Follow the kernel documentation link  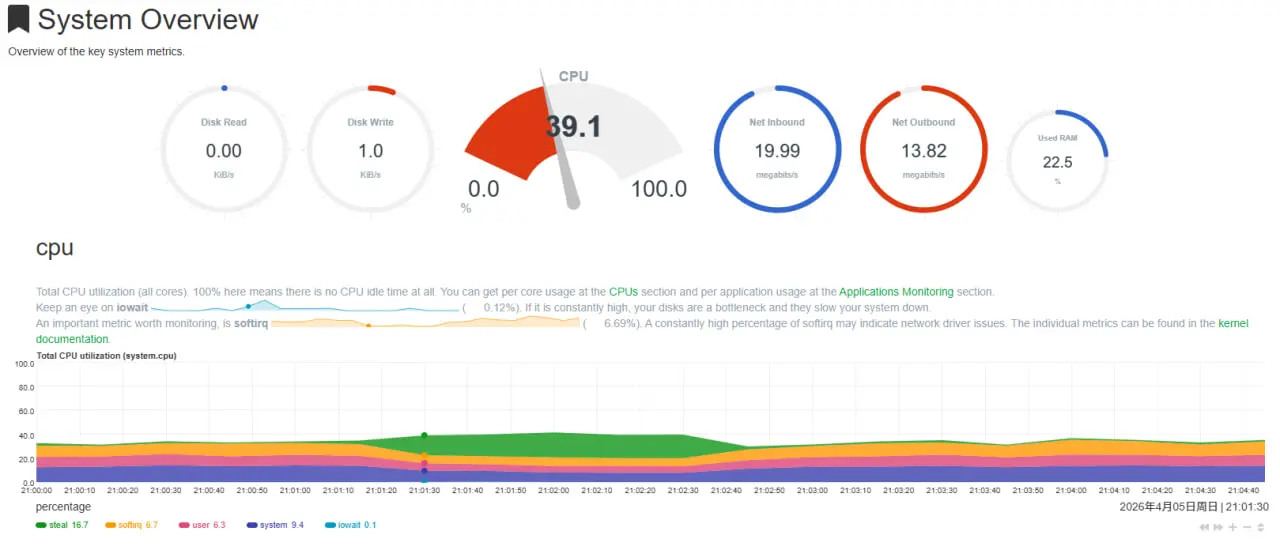[x=1232, y=324]
